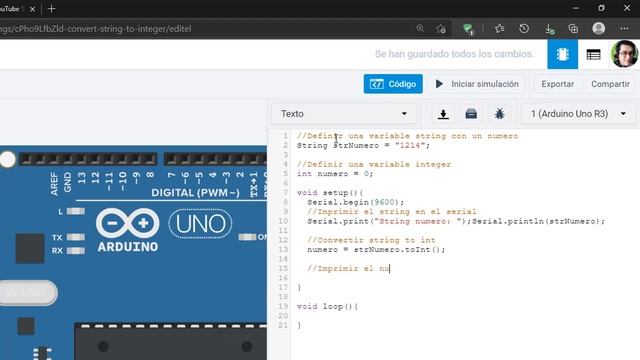Viewport: 640px width, 360px height.
Task: Open the debugger bug icon
Action: pyautogui.click(x=499, y=114)
